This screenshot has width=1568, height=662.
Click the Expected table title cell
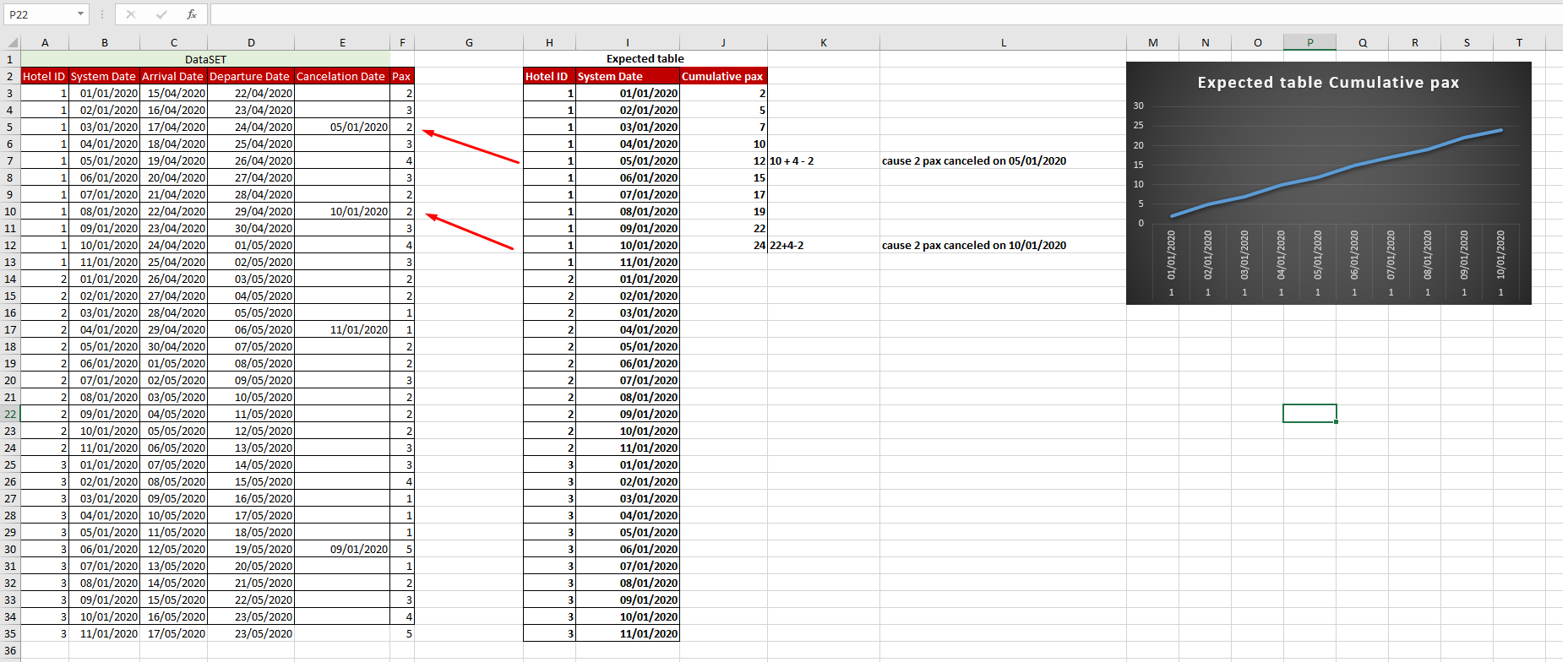pyautogui.click(x=645, y=59)
